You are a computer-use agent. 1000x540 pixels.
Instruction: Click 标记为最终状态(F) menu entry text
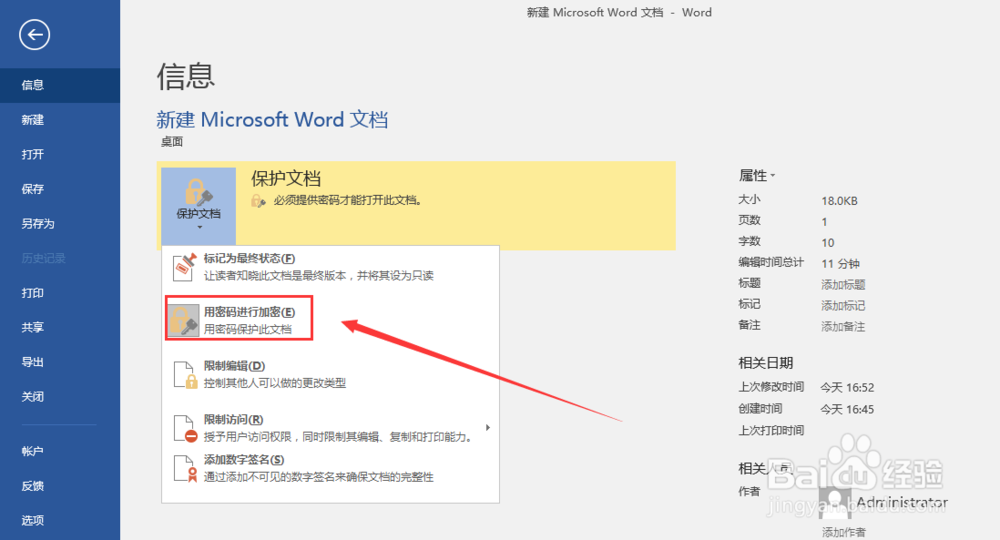249,258
